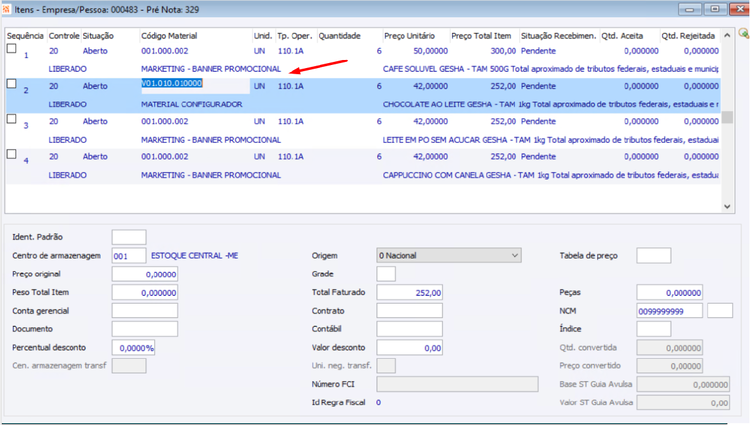Viewport: 750px width, 425px height.
Task: Click the Unid. column header
Action: point(263,36)
